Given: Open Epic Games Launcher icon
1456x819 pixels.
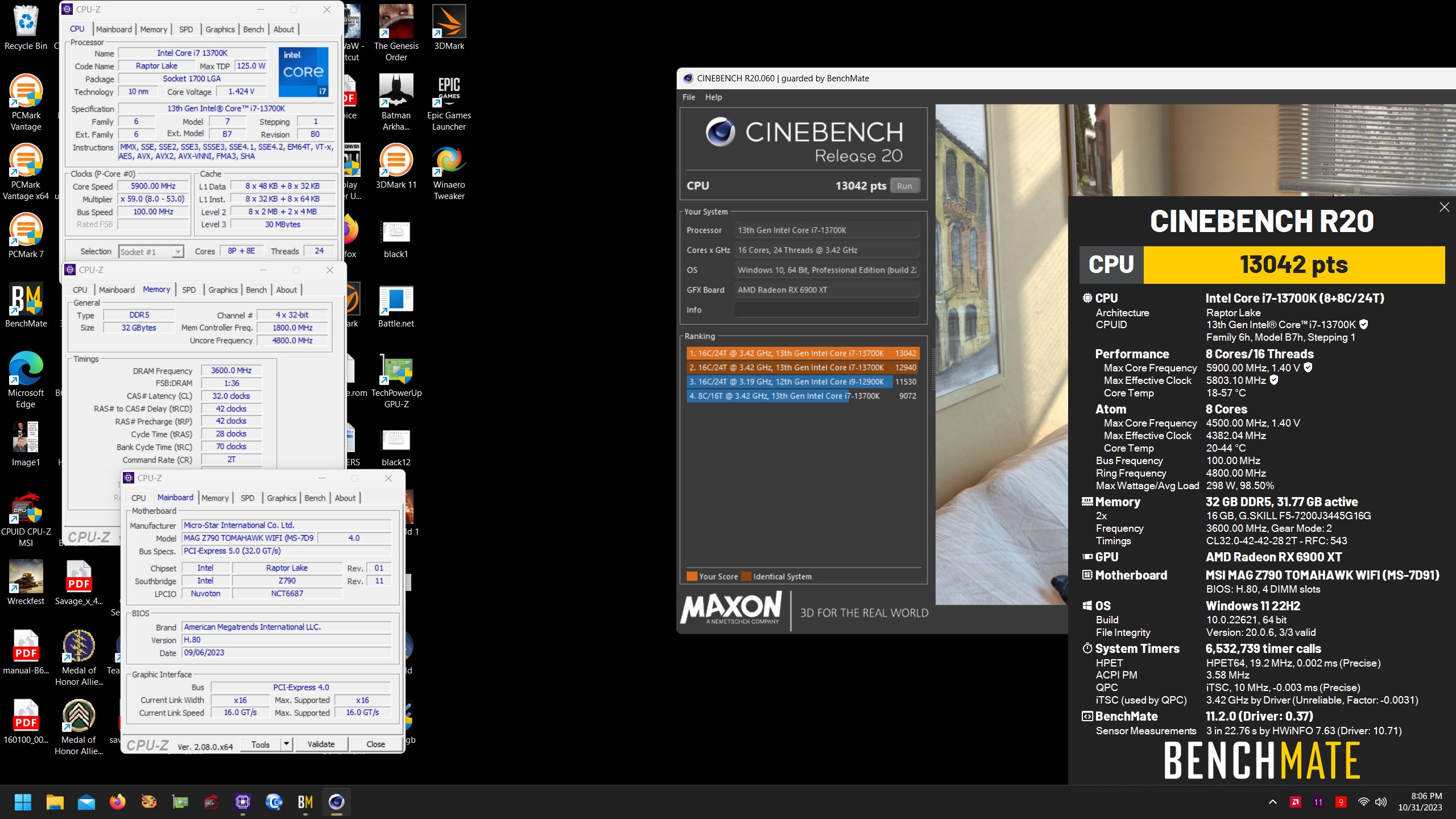Looking at the screenshot, I should coord(449,102).
